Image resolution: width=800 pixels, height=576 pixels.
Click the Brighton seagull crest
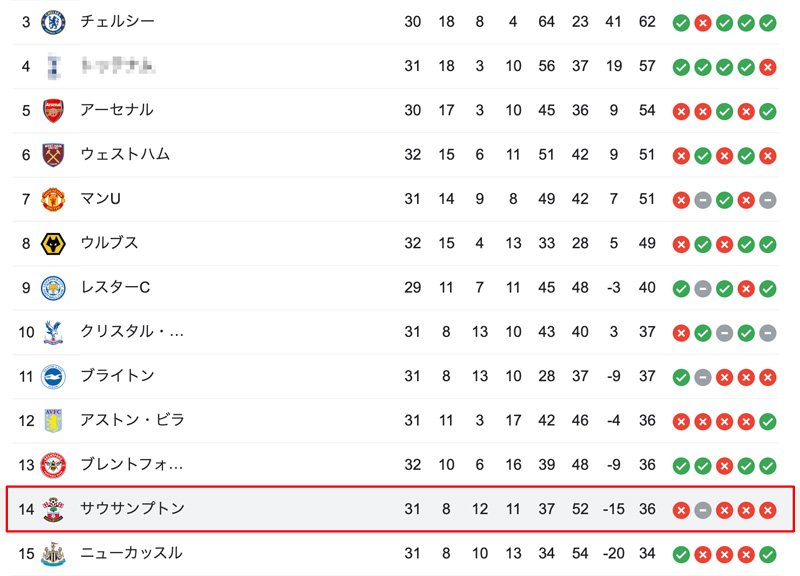(x=53, y=377)
